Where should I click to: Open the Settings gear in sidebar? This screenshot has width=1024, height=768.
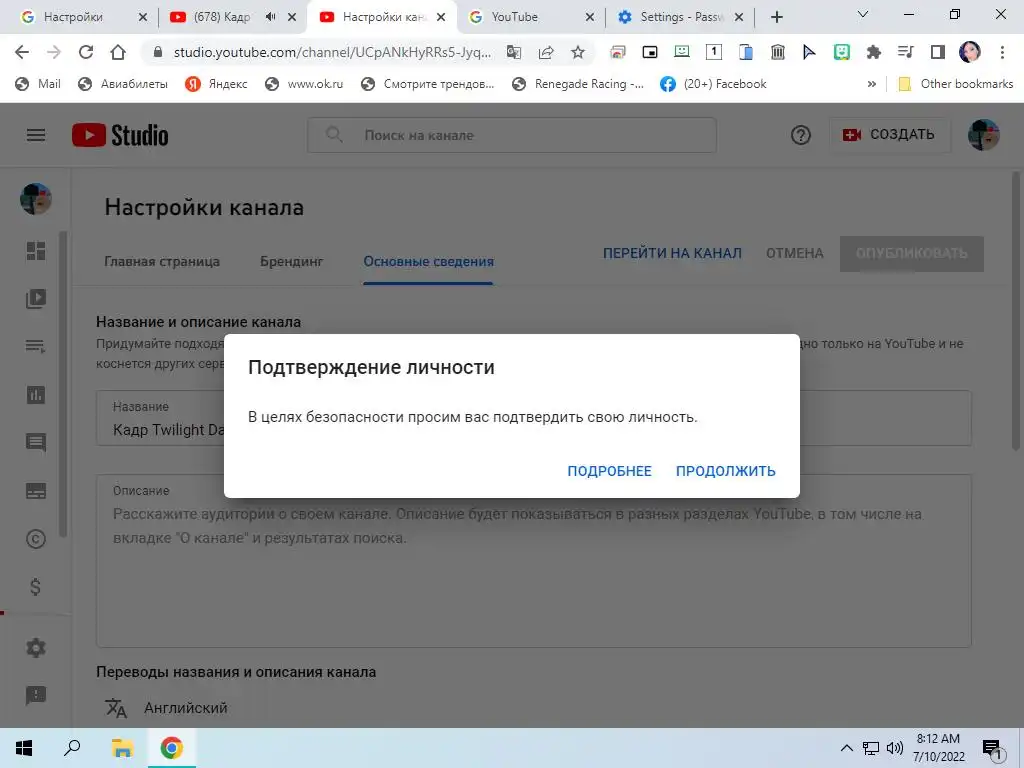pos(36,647)
